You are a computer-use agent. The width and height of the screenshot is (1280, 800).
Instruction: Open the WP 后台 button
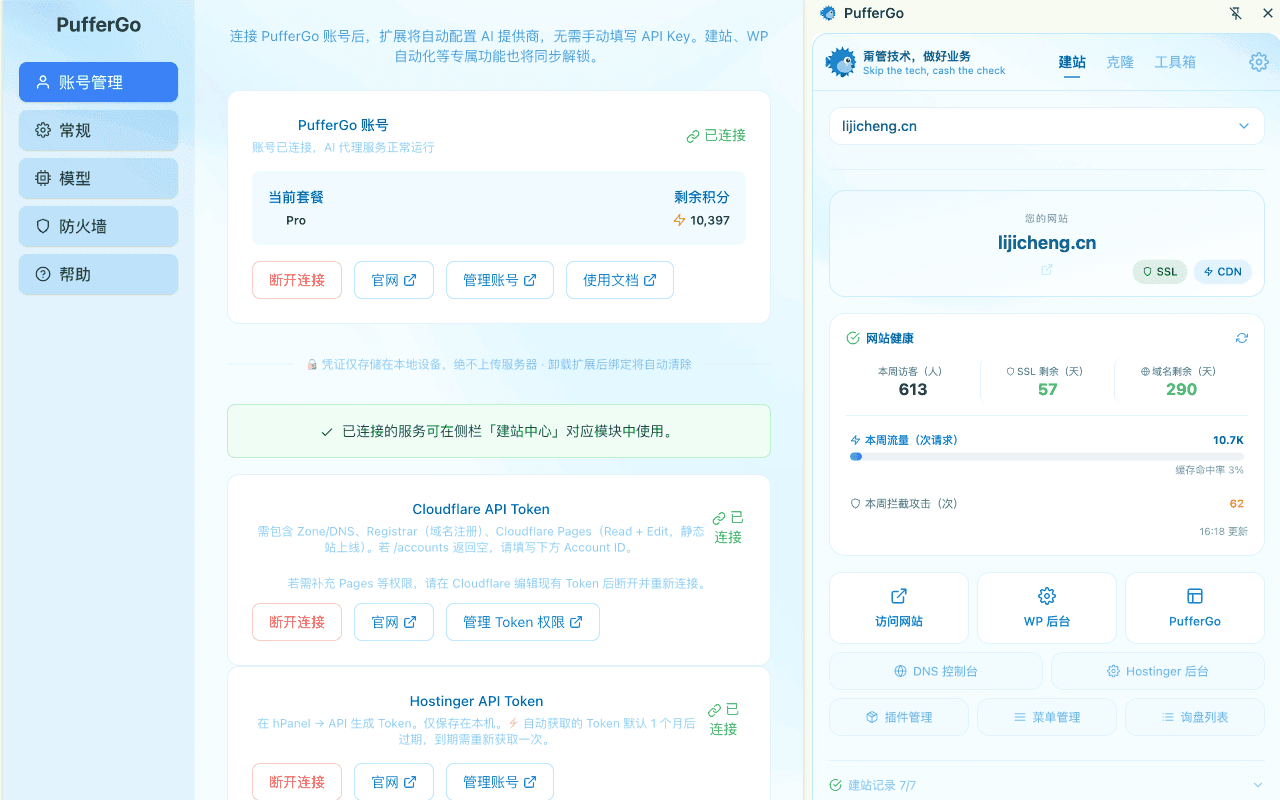click(x=1047, y=608)
